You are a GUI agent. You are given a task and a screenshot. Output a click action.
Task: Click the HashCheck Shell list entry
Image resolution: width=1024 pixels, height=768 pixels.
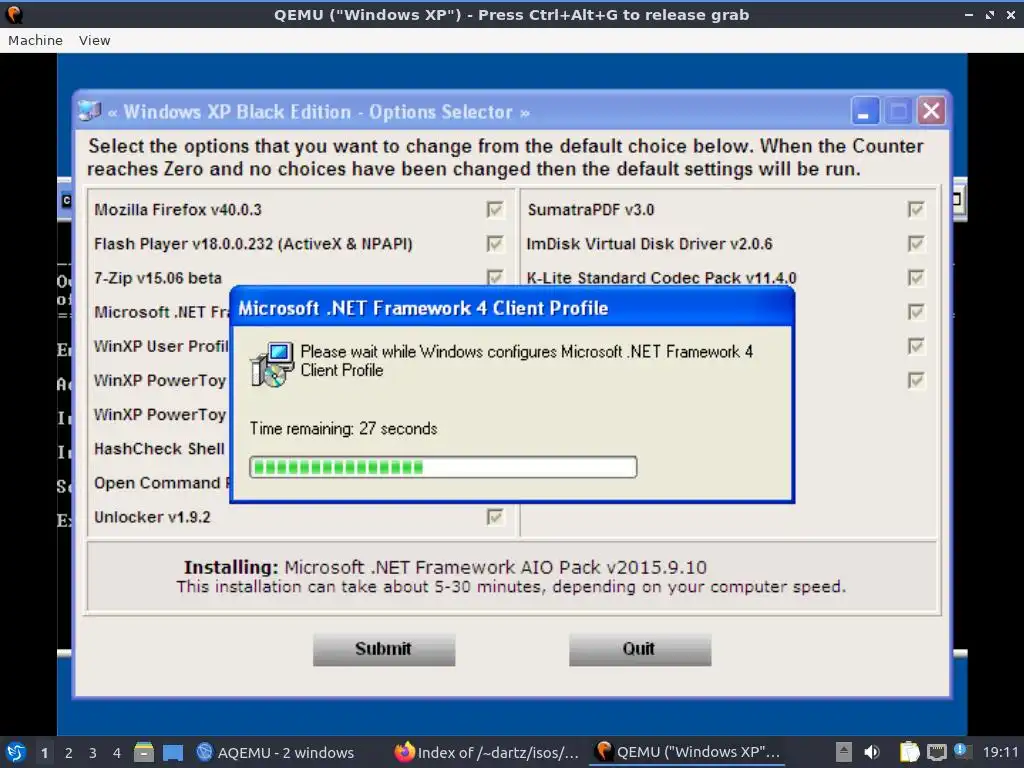tap(159, 449)
